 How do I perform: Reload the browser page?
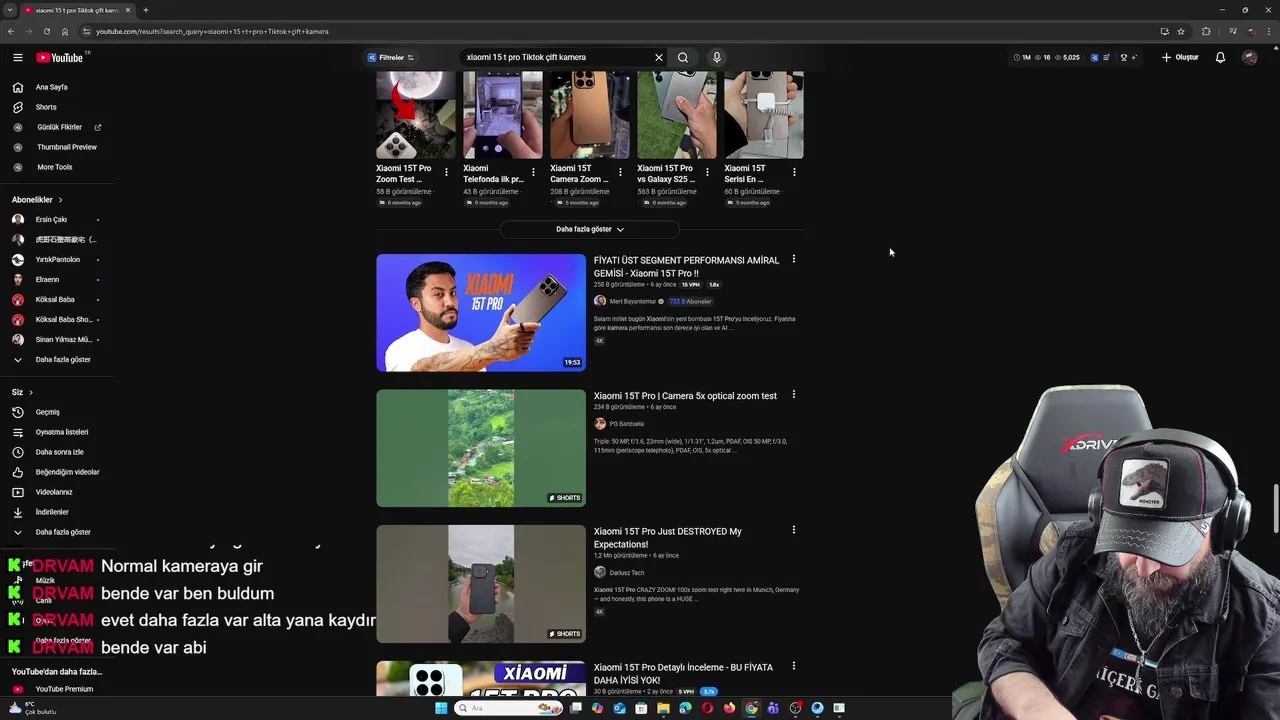click(x=46, y=31)
